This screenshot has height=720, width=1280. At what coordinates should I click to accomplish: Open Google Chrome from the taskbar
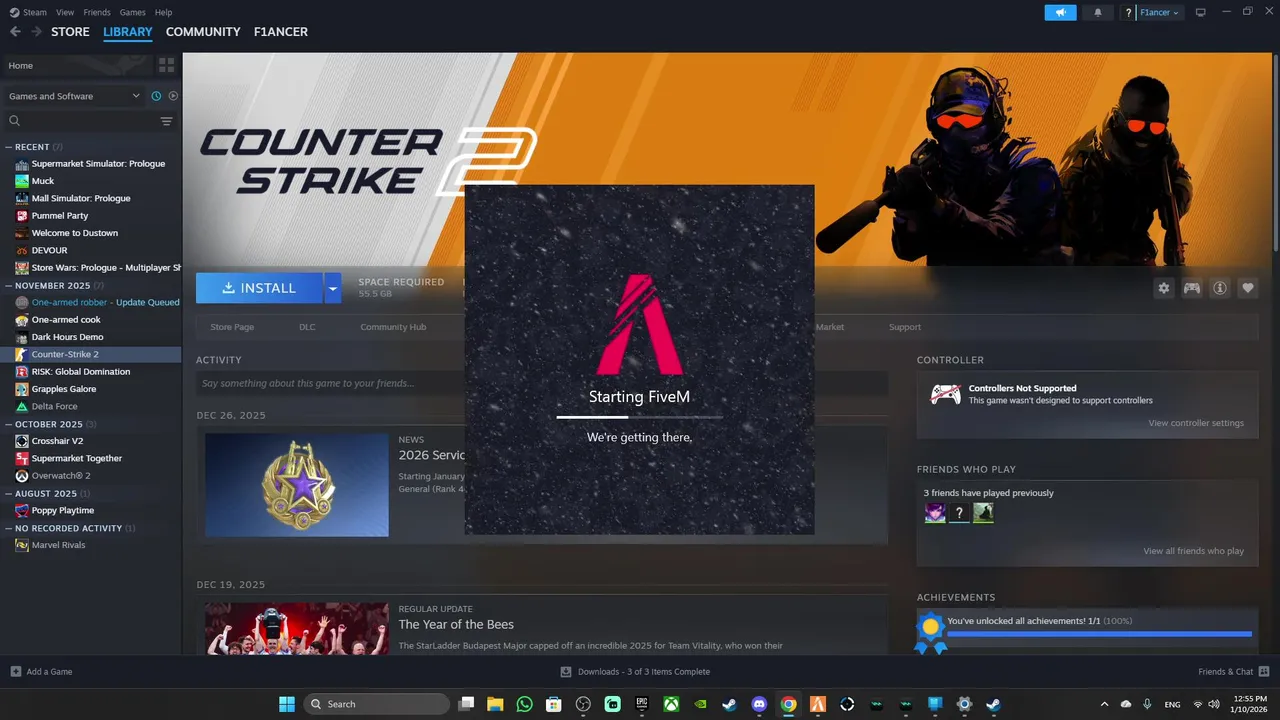pyautogui.click(x=789, y=704)
